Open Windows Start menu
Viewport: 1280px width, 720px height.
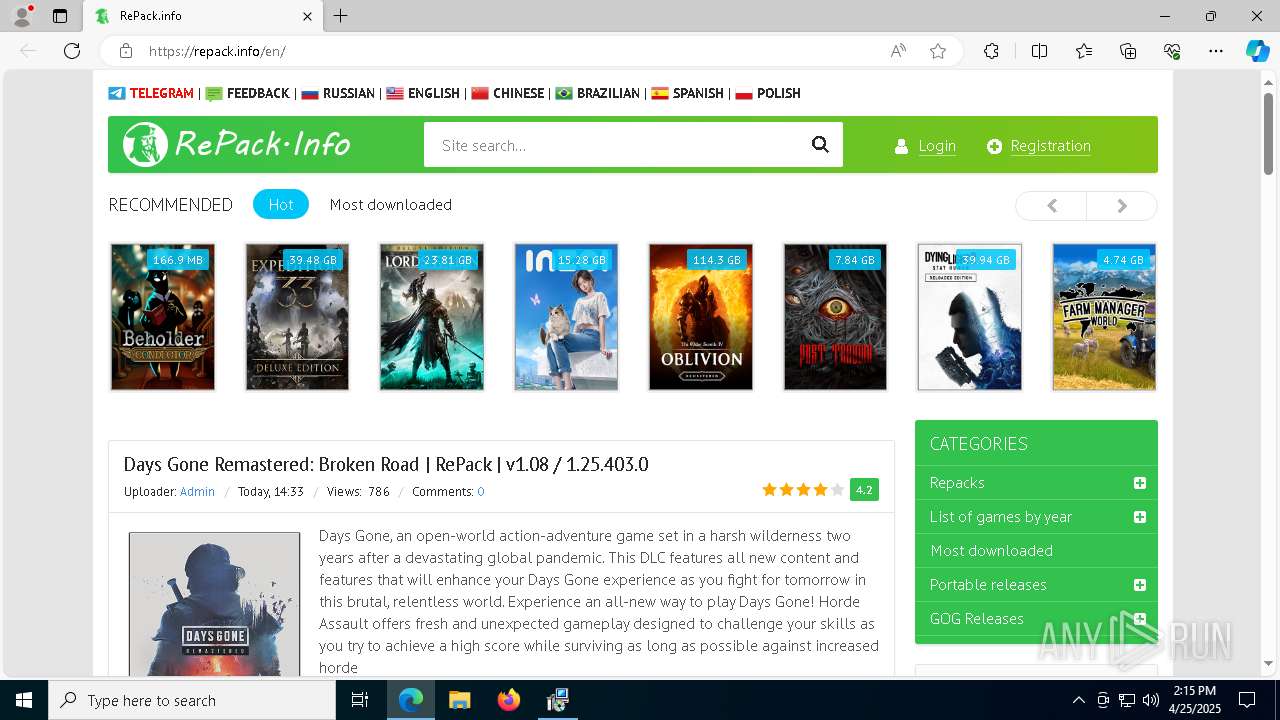point(24,700)
